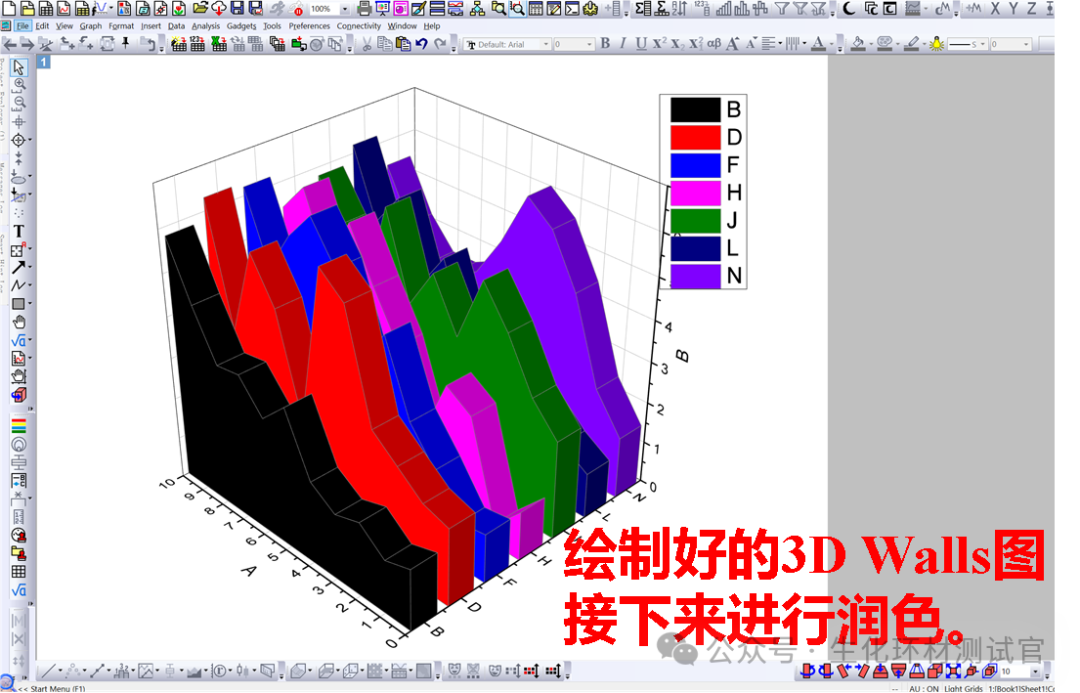1080x693 pixels.
Task: Click the B vertical axis title
Action: [682, 355]
